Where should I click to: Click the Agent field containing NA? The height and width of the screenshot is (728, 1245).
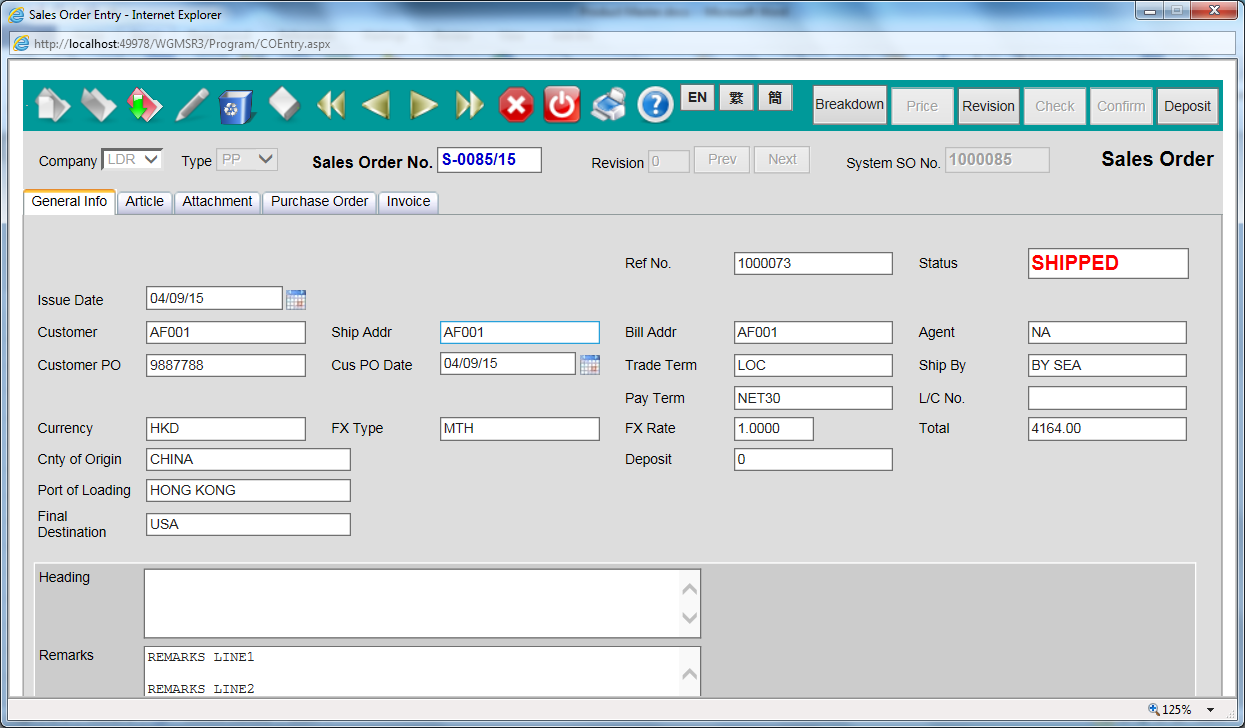(1107, 332)
